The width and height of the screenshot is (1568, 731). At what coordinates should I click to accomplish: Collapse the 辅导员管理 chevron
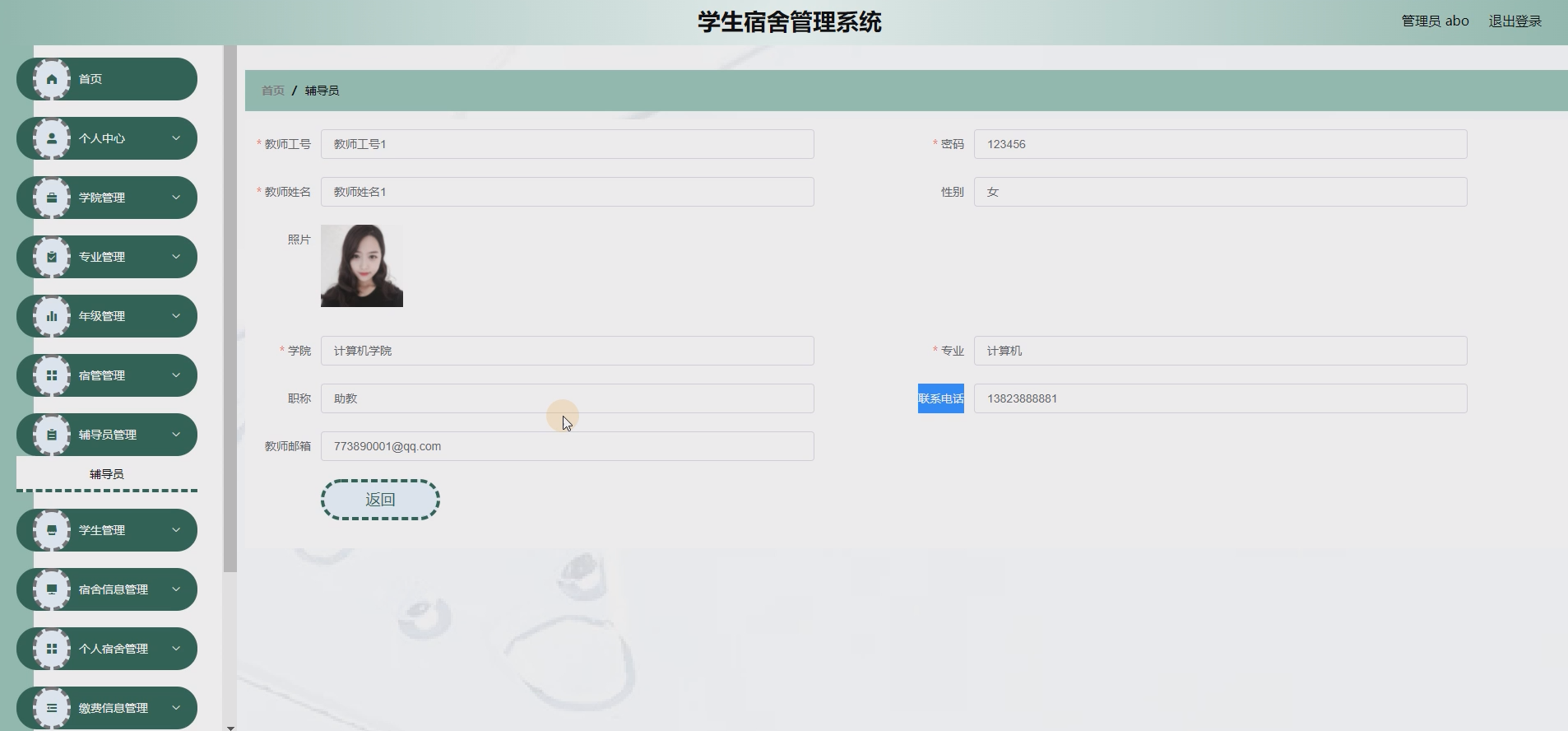[176, 435]
